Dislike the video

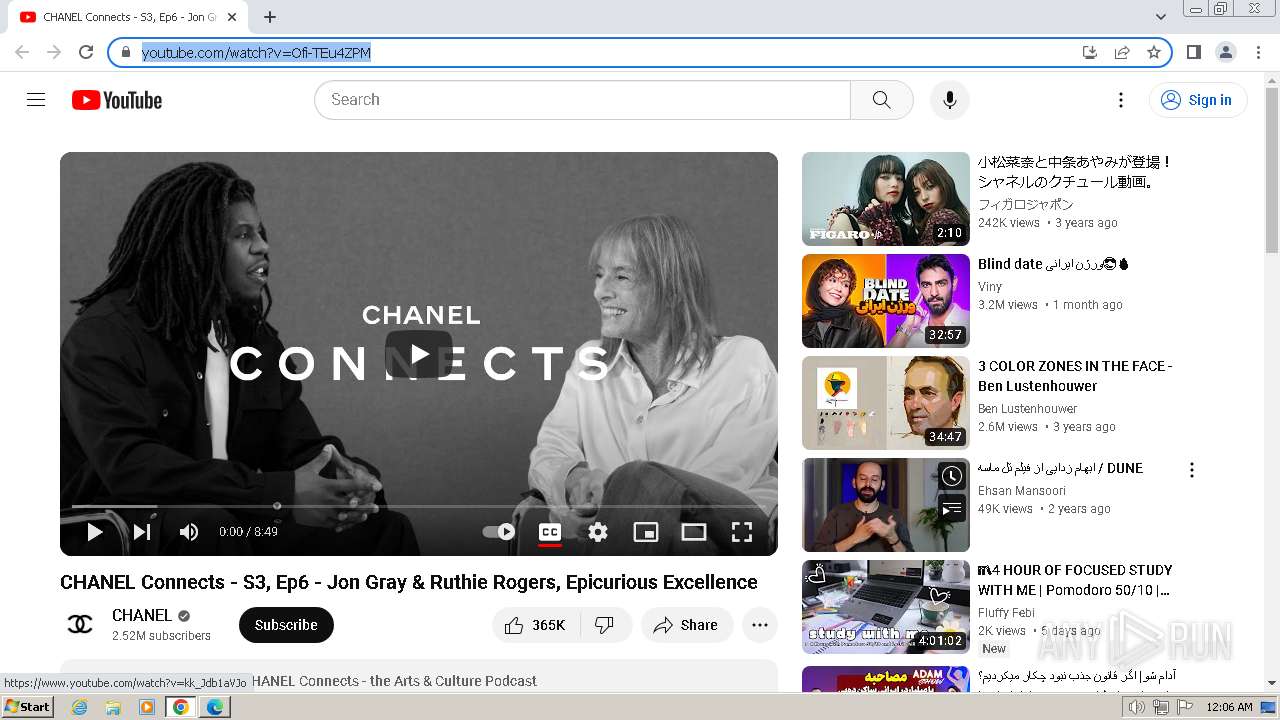[605, 625]
